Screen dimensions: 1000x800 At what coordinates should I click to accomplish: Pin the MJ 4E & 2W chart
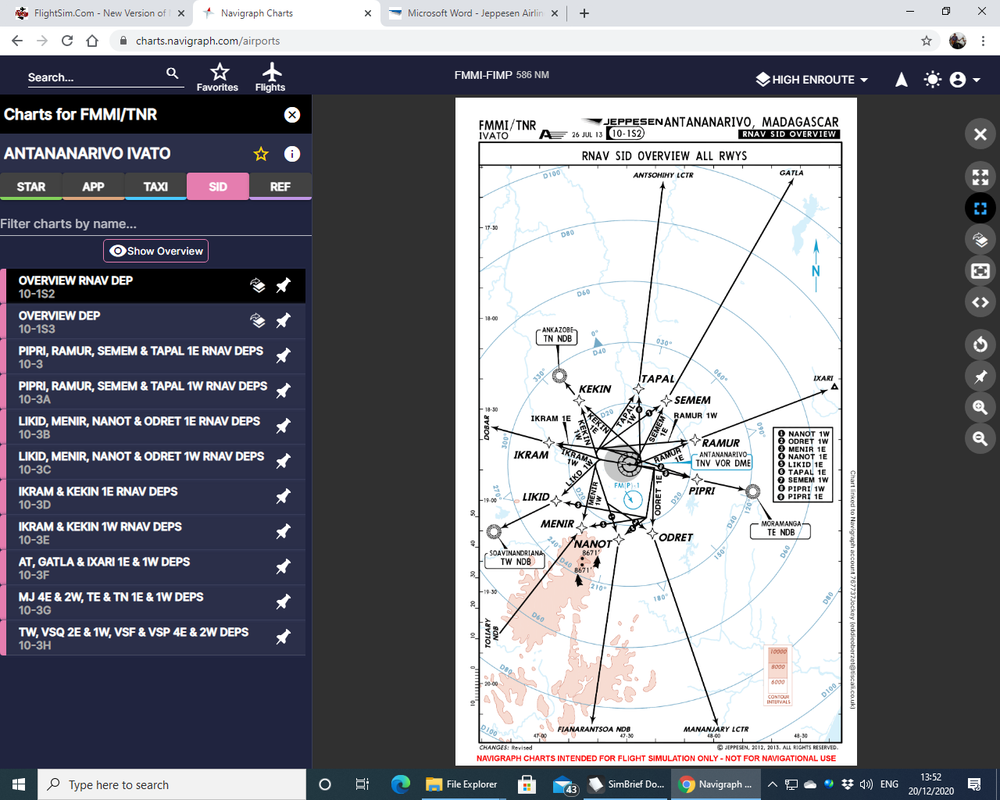click(x=283, y=602)
